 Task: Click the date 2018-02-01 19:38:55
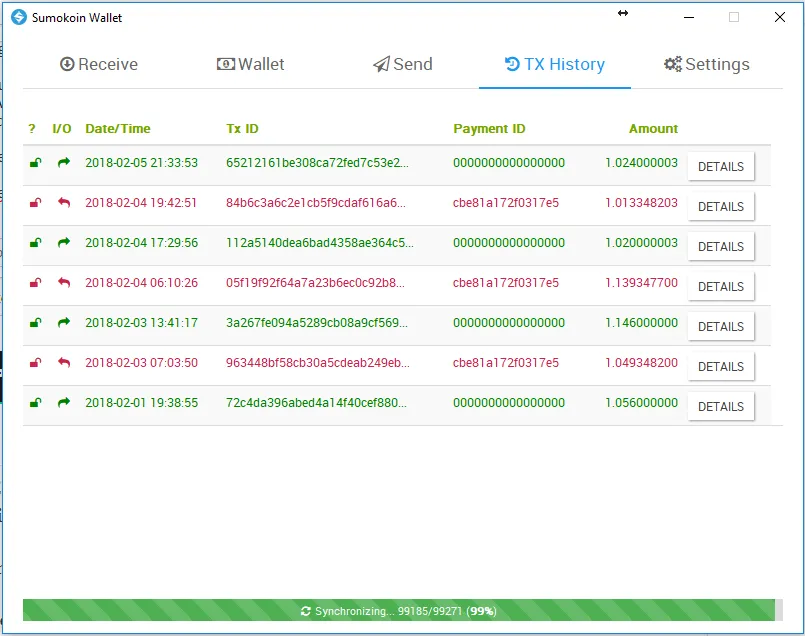142,403
